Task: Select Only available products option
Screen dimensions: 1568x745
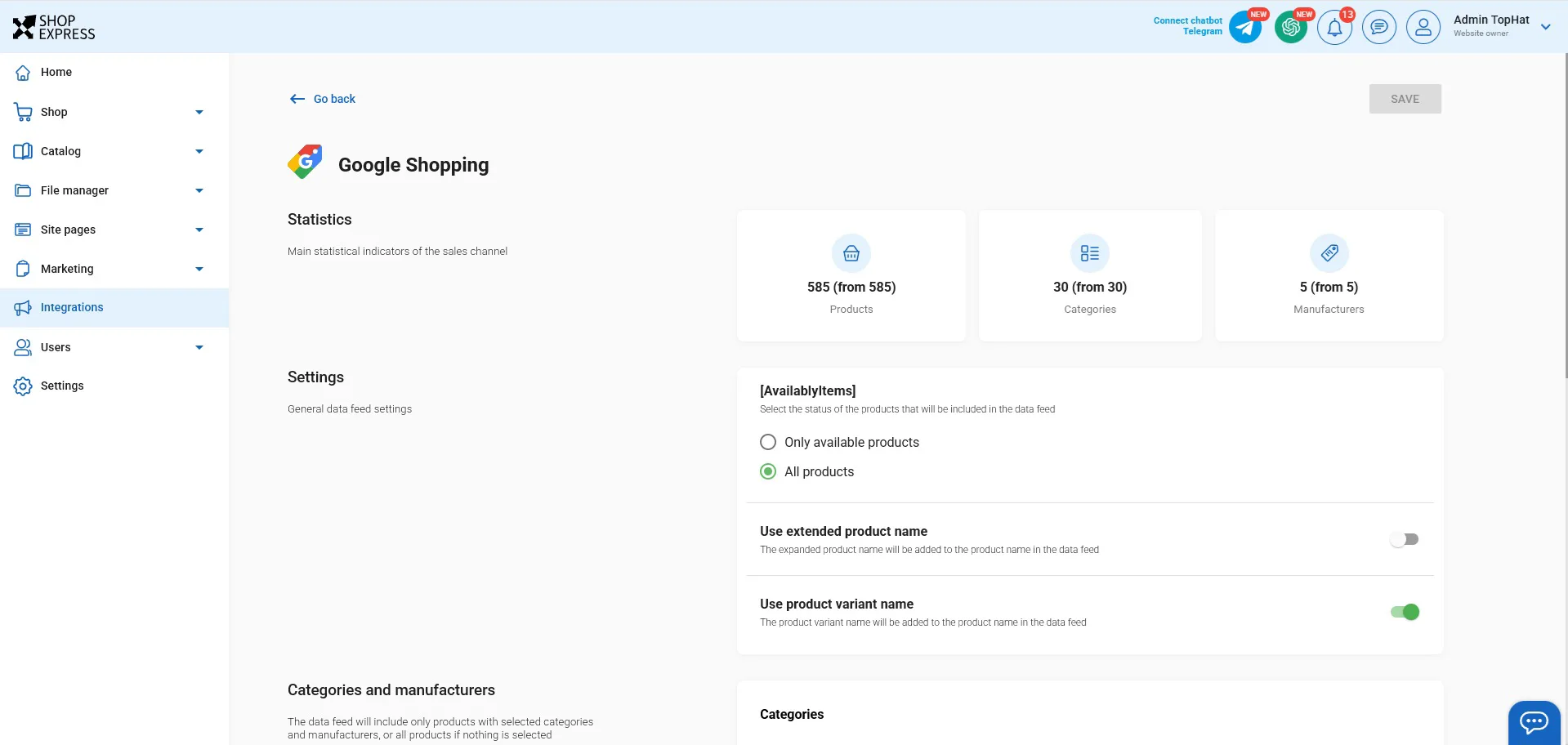Action: pos(768,442)
